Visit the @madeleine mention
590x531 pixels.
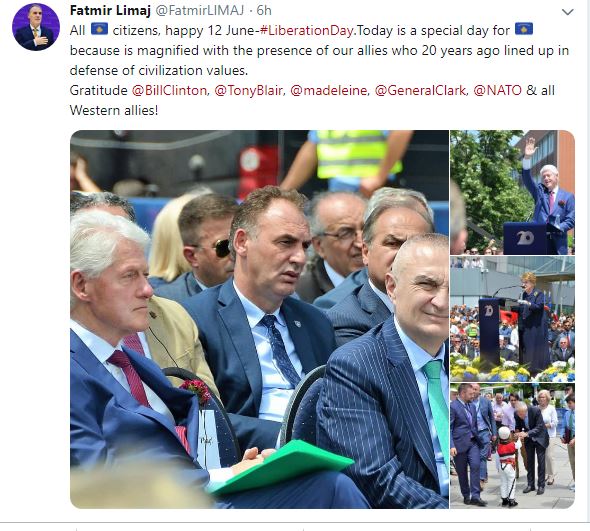point(328,90)
